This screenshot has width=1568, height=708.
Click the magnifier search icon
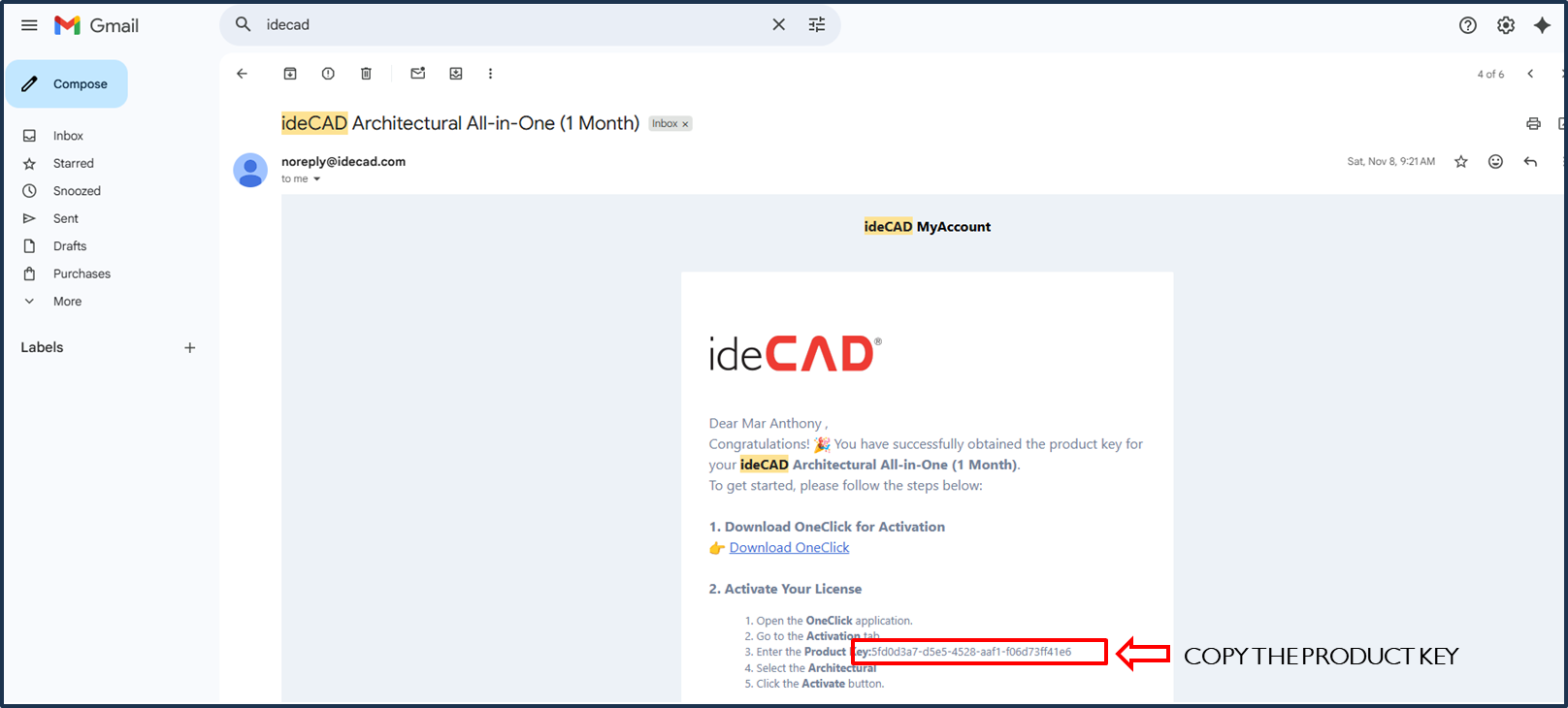(x=243, y=24)
